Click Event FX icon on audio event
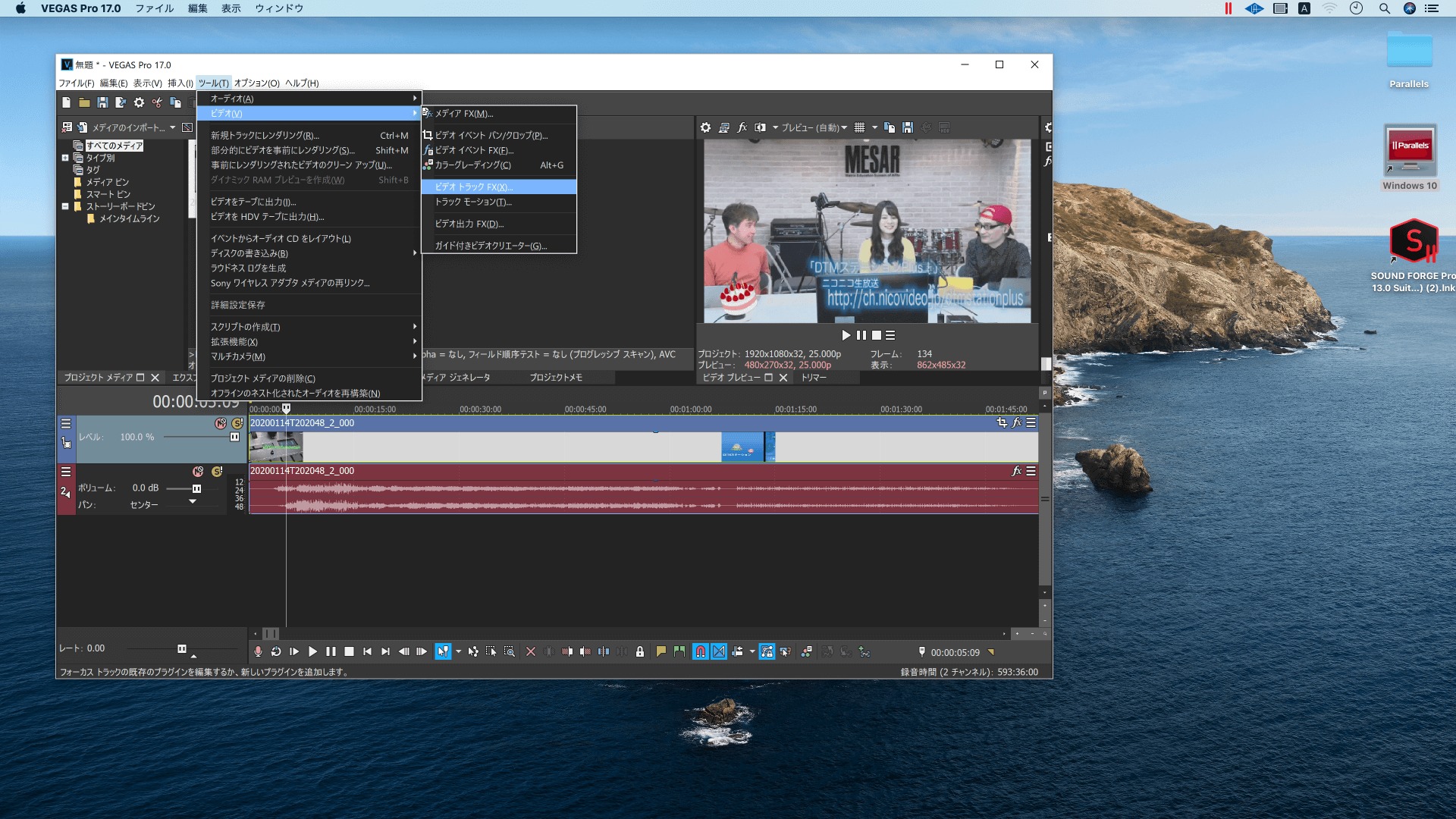The width and height of the screenshot is (1456, 819). pyautogui.click(x=1017, y=471)
